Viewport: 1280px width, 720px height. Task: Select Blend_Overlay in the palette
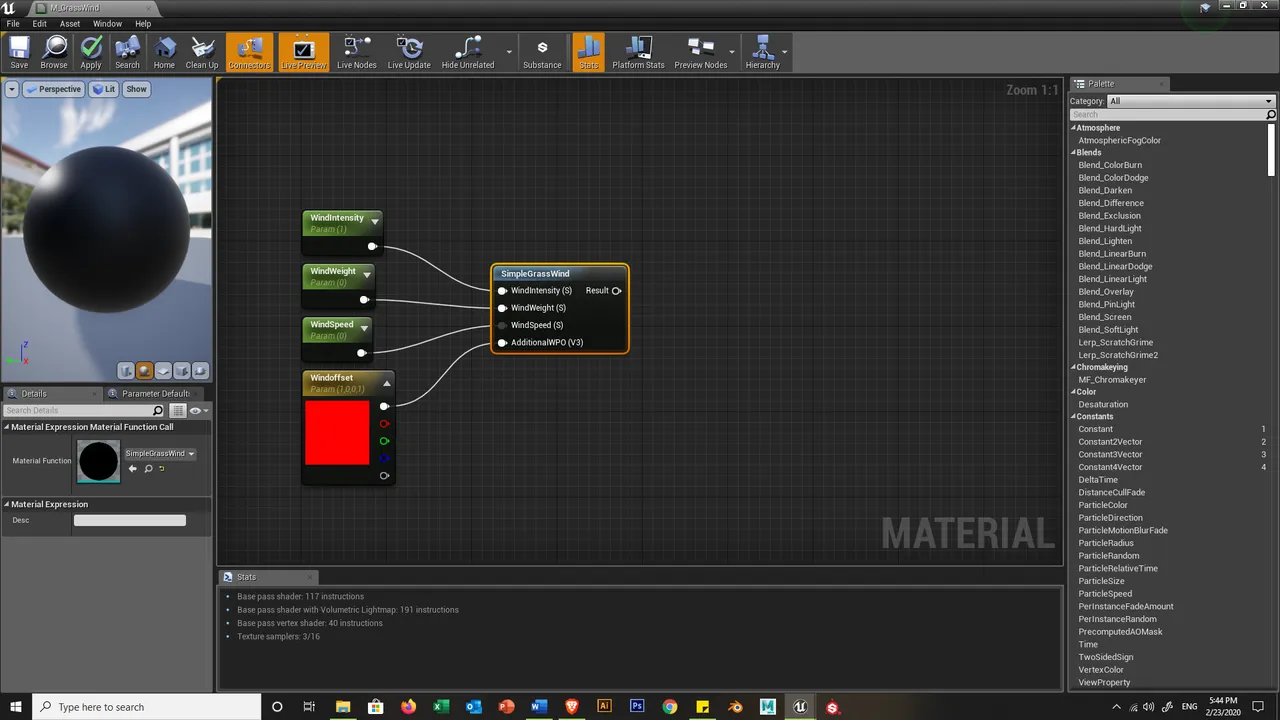click(1106, 292)
